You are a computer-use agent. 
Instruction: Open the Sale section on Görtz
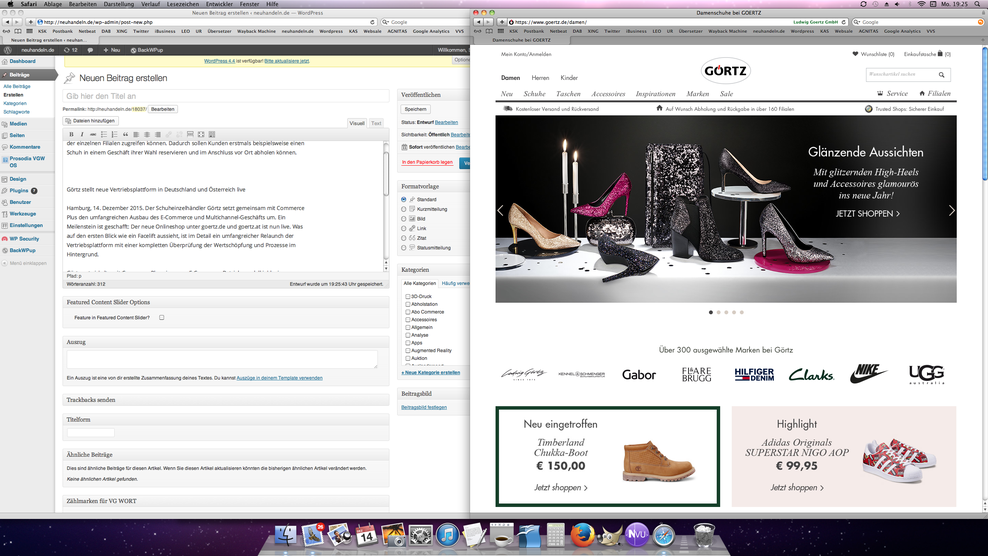pos(727,94)
